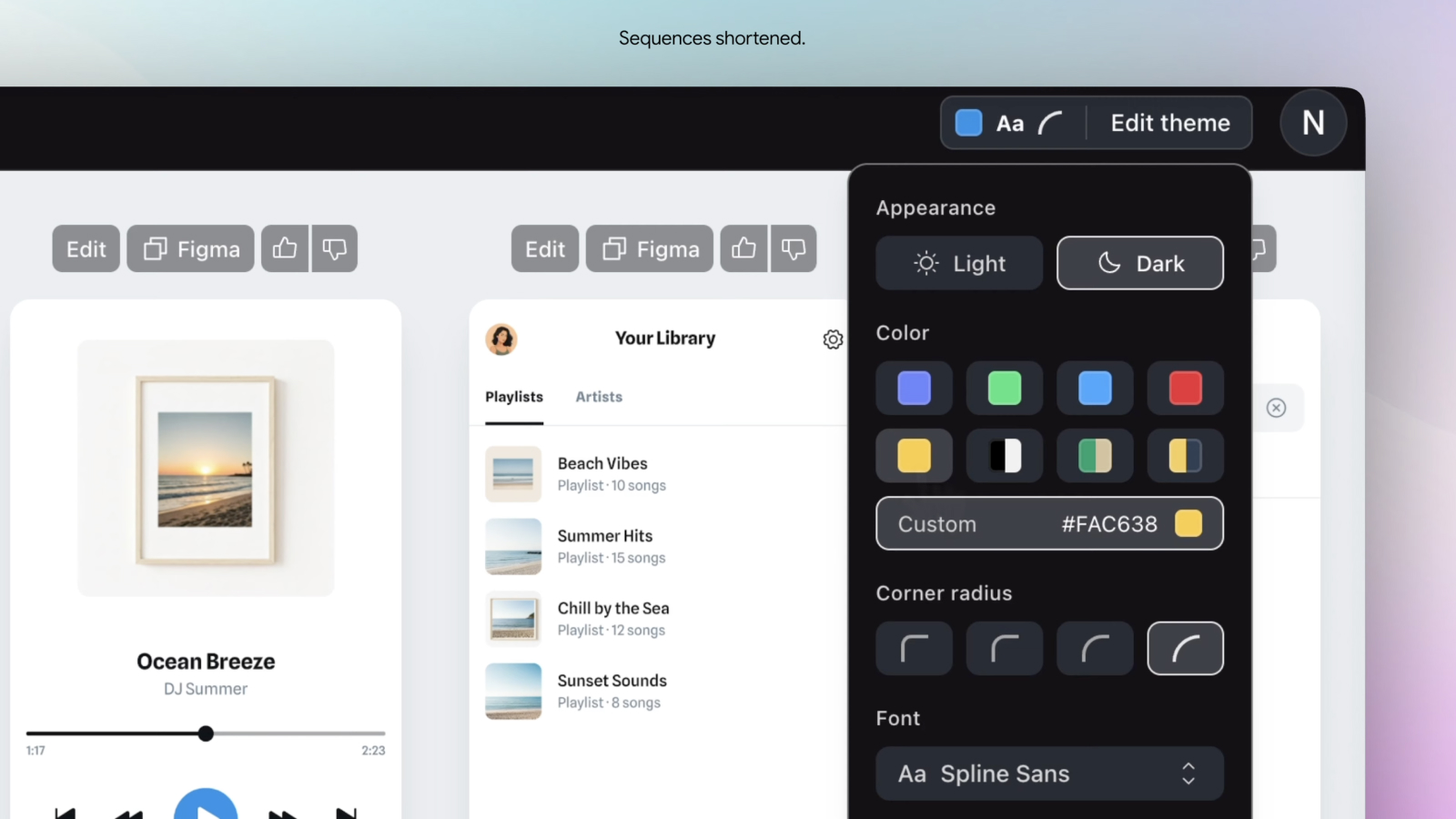The height and width of the screenshot is (819, 1456).
Task: Open the settings gear in Your Library
Action: [832, 339]
